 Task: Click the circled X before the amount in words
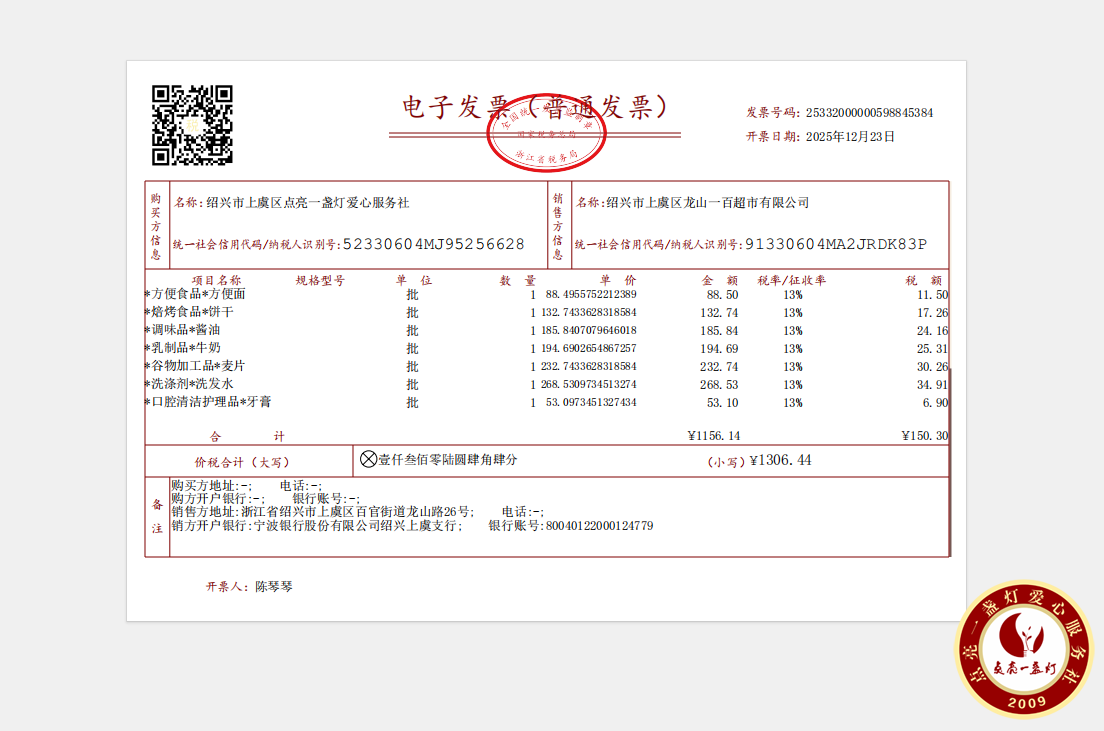point(368,459)
